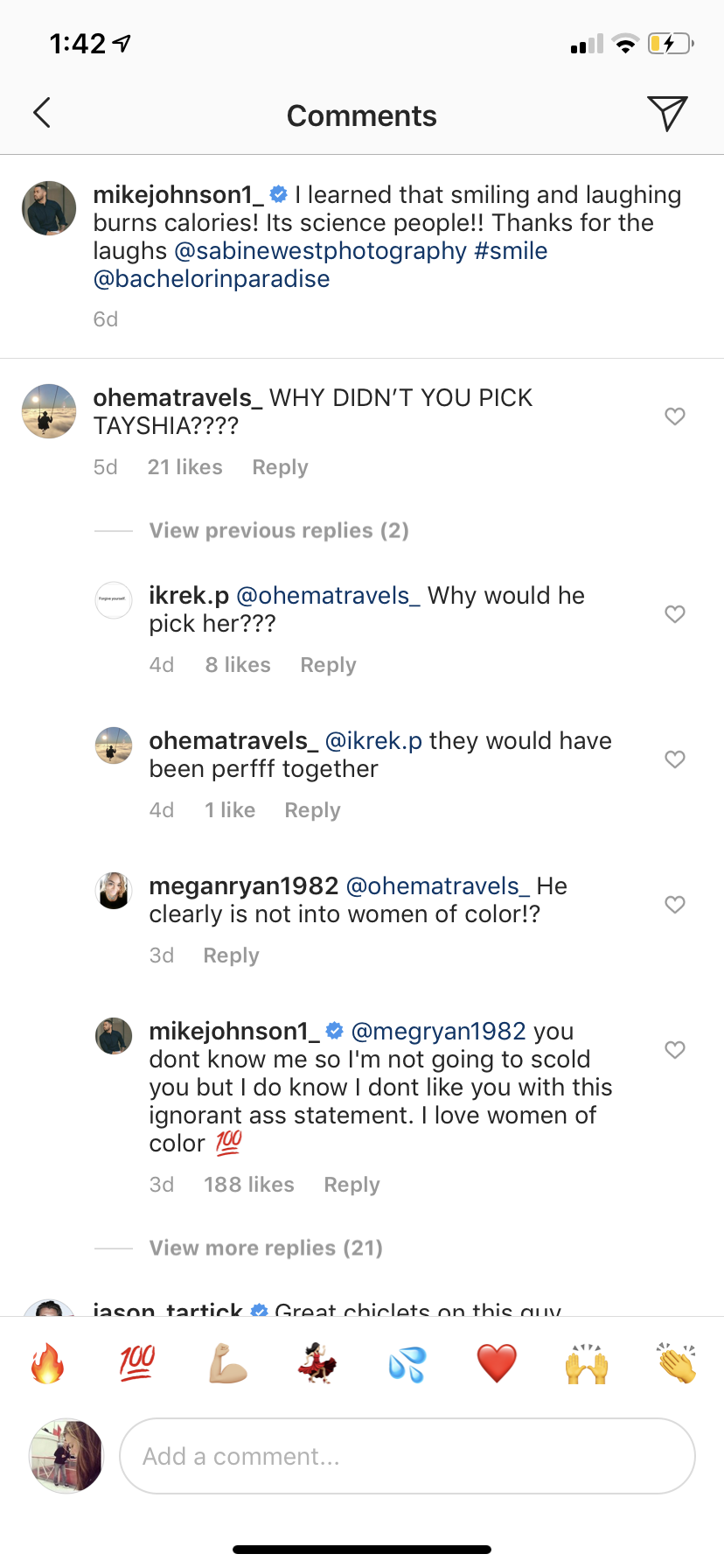The height and width of the screenshot is (1568, 724).
Task: Like ikrek.p's "Why would he pick her" reply
Action: point(675,614)
